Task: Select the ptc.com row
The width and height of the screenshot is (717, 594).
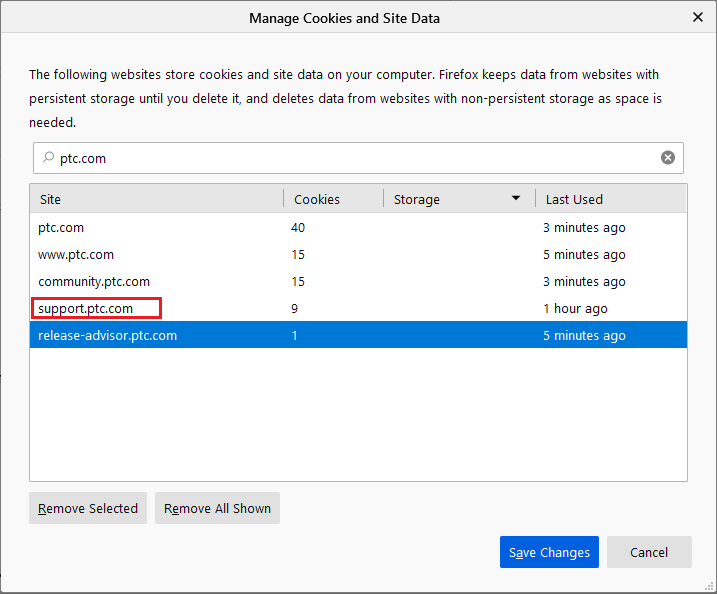Action: tap(60, 227)
